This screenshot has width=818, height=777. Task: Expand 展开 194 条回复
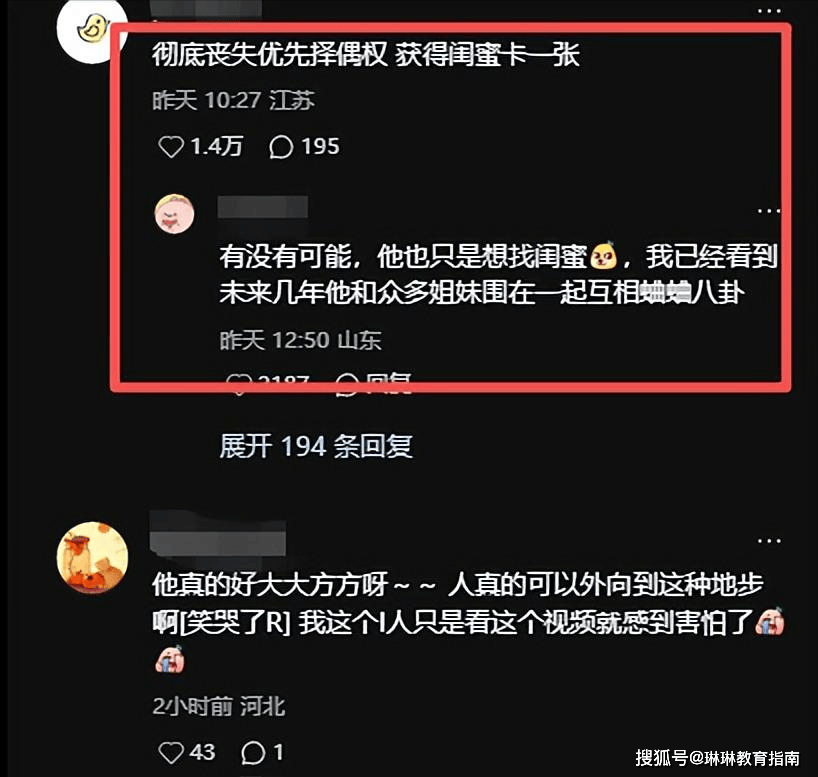pyautogui.click(x=316, y=447)
